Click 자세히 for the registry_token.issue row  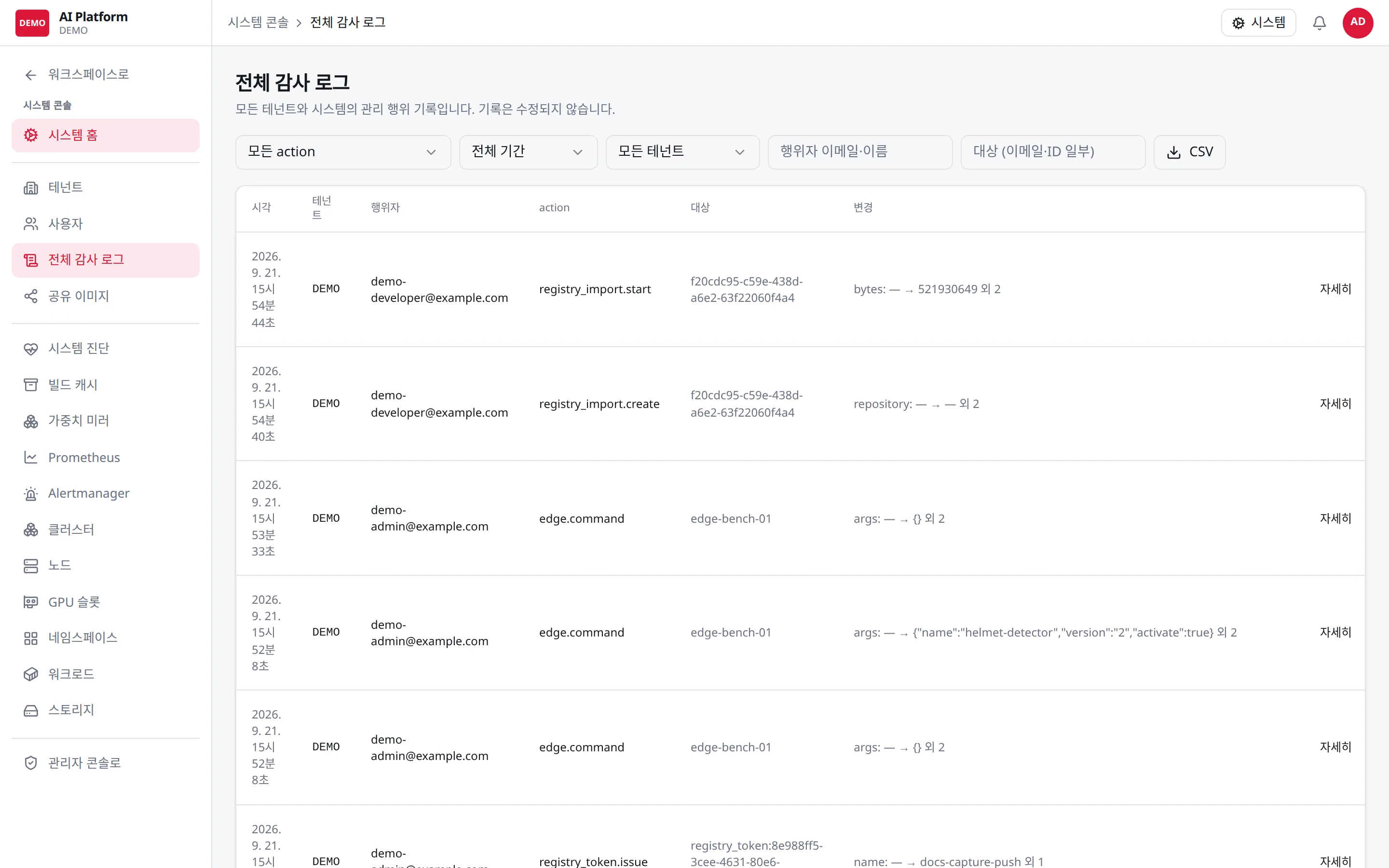click(1335, 861)
